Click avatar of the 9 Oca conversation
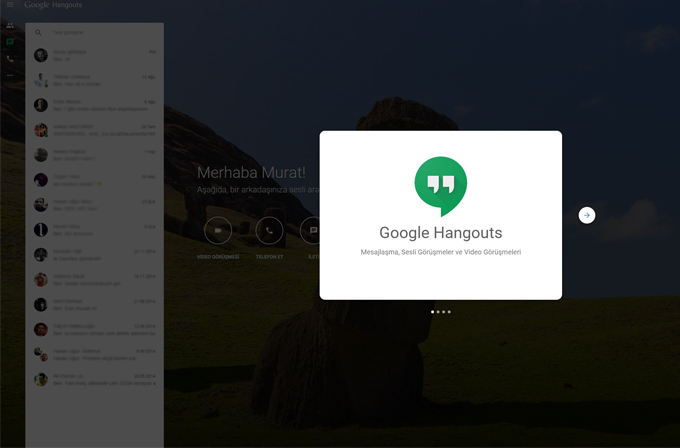Screen dimensions: 680x448 41,230
